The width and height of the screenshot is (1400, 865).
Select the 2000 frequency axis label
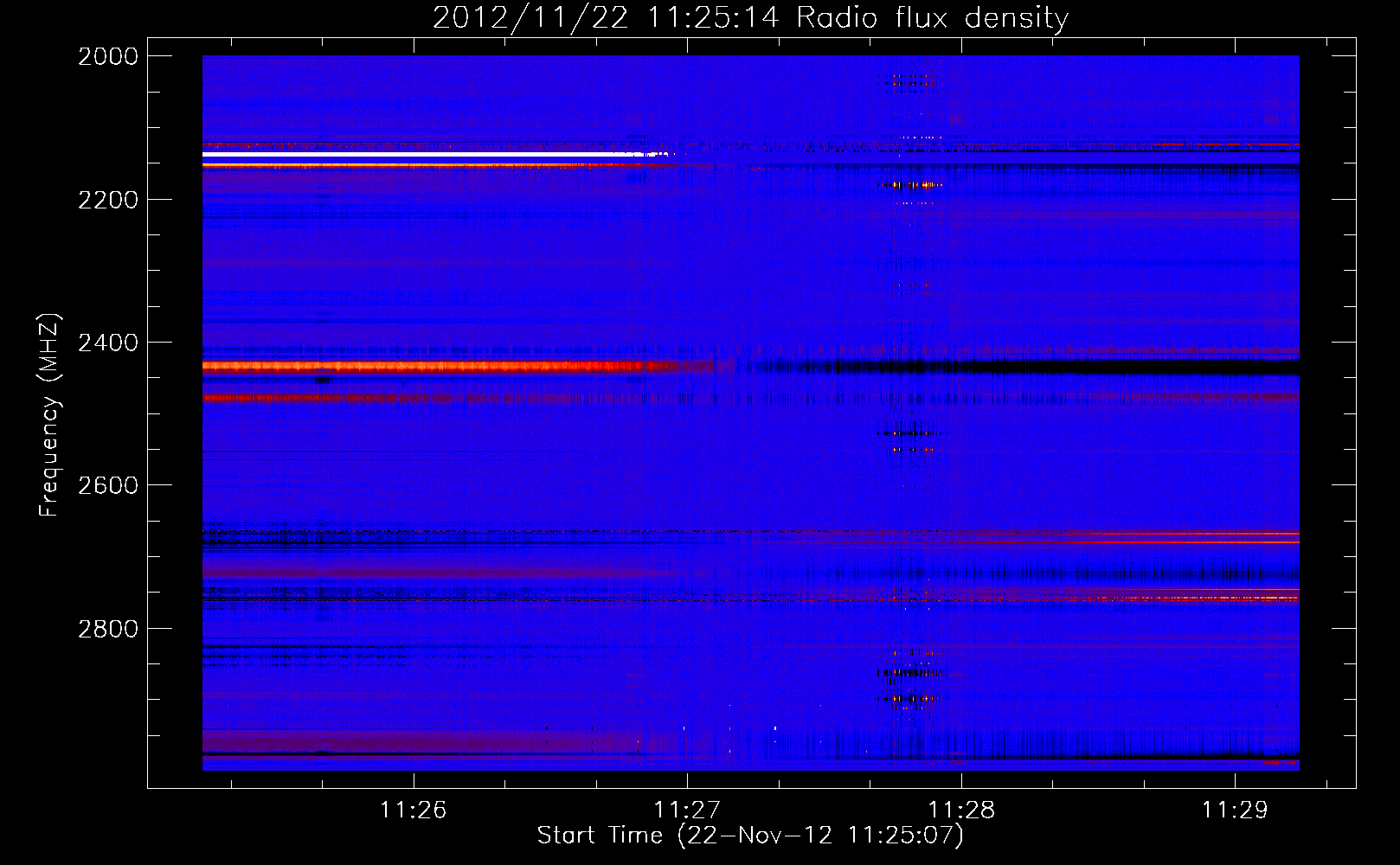[108, 56]
